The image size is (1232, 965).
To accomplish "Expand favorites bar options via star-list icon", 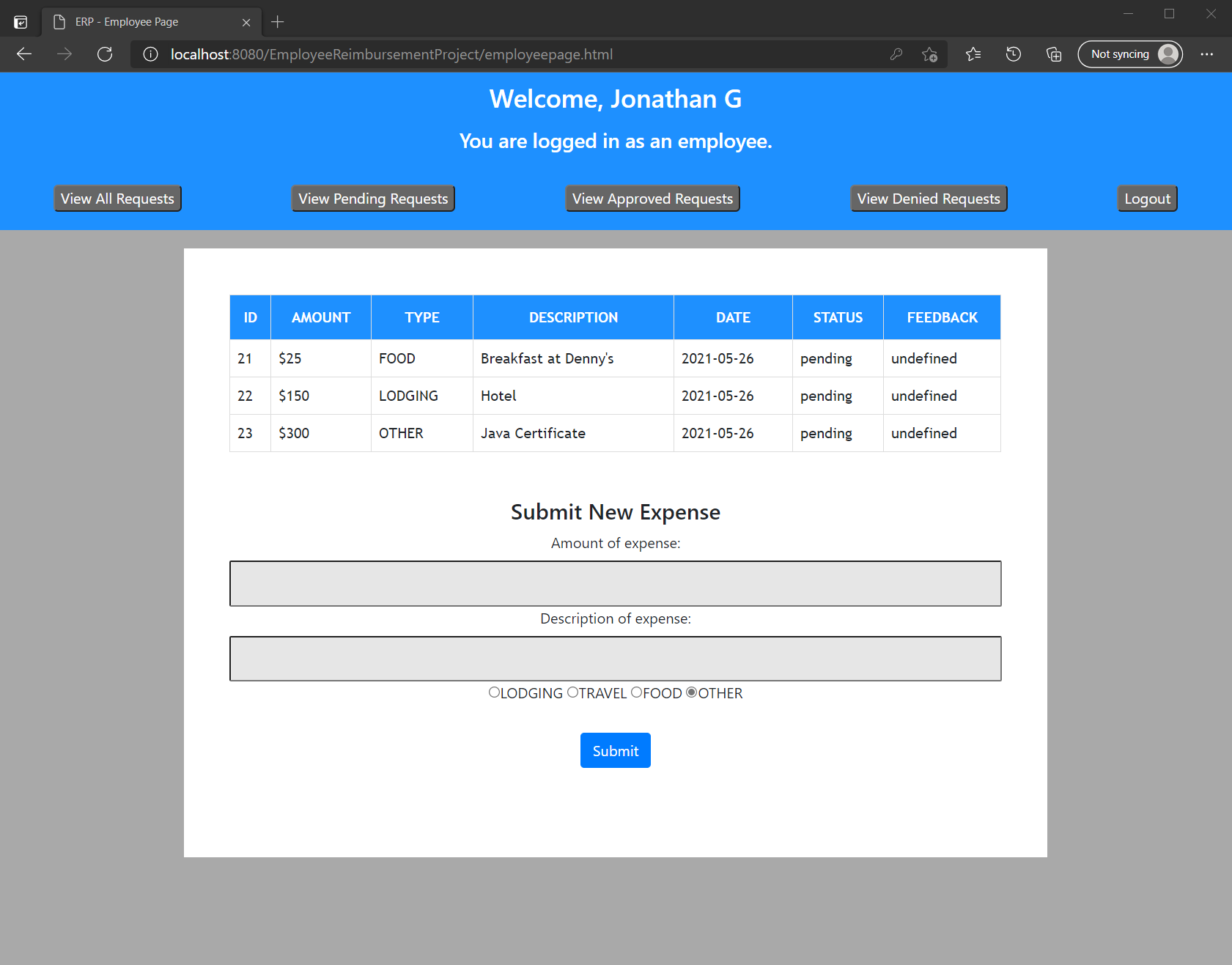I will tap(973, 54).
